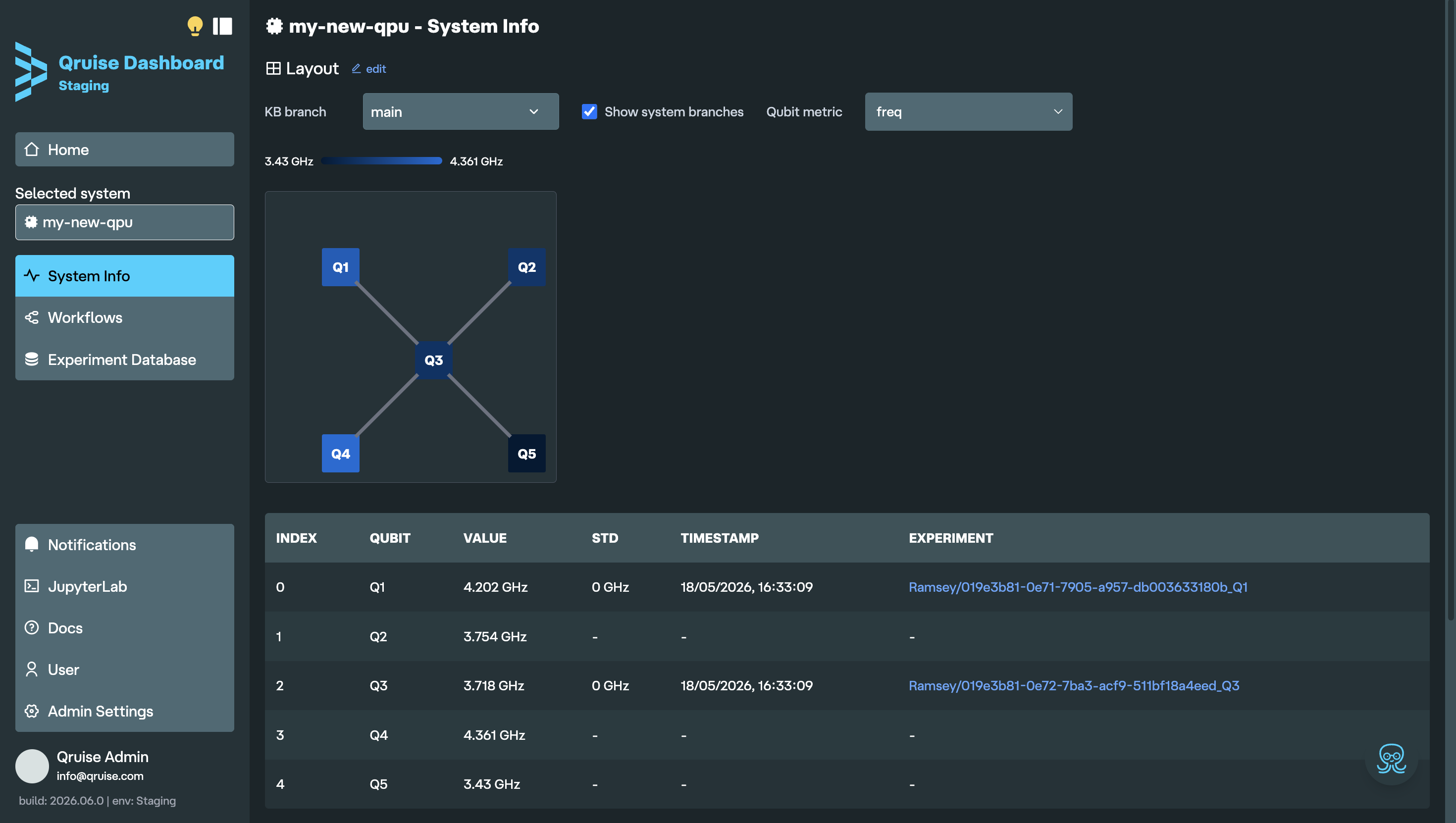Click the Admin Settings gear icon

(x=32, y=711)
